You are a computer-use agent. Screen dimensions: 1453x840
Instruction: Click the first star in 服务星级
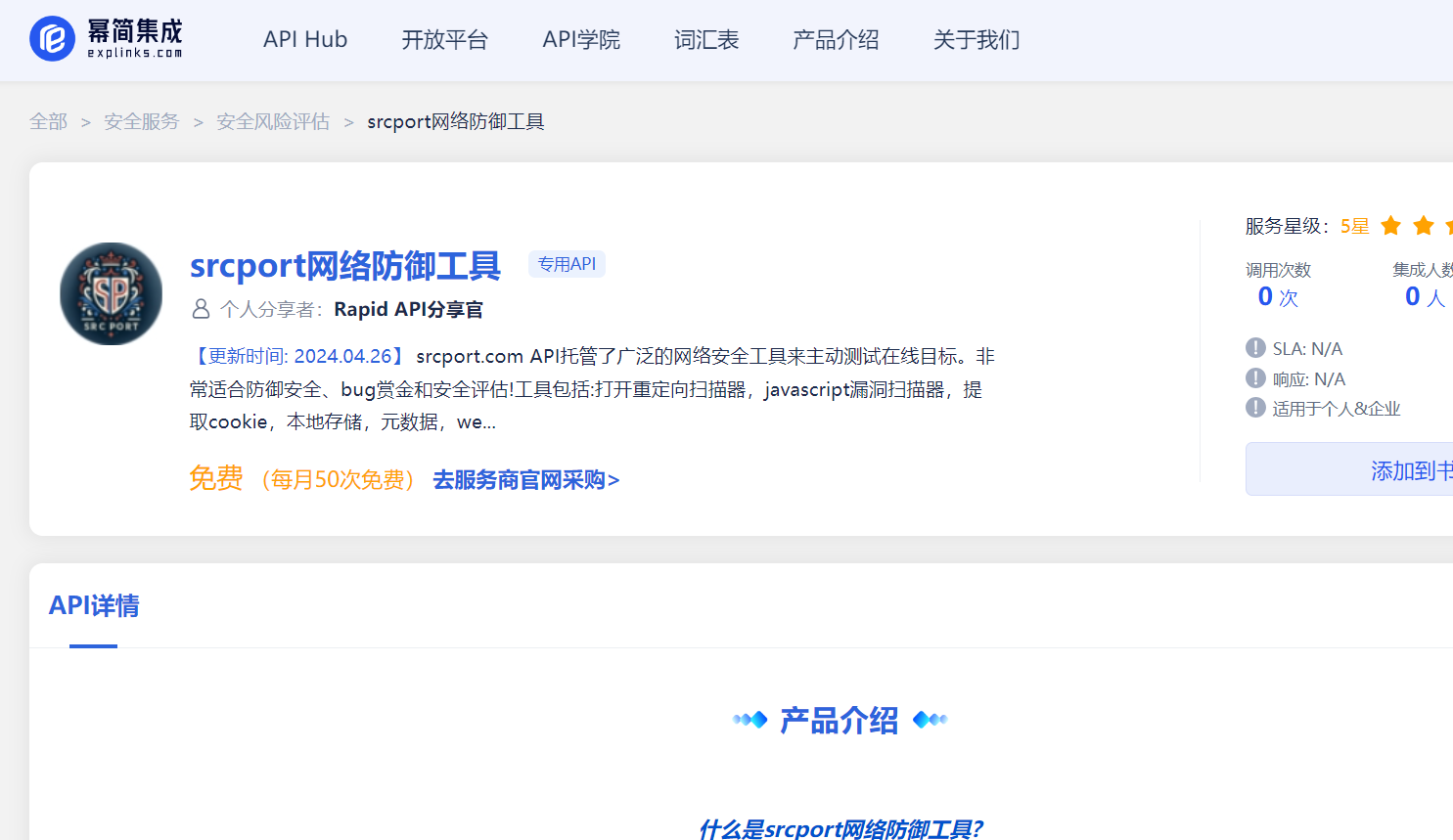1390,225
